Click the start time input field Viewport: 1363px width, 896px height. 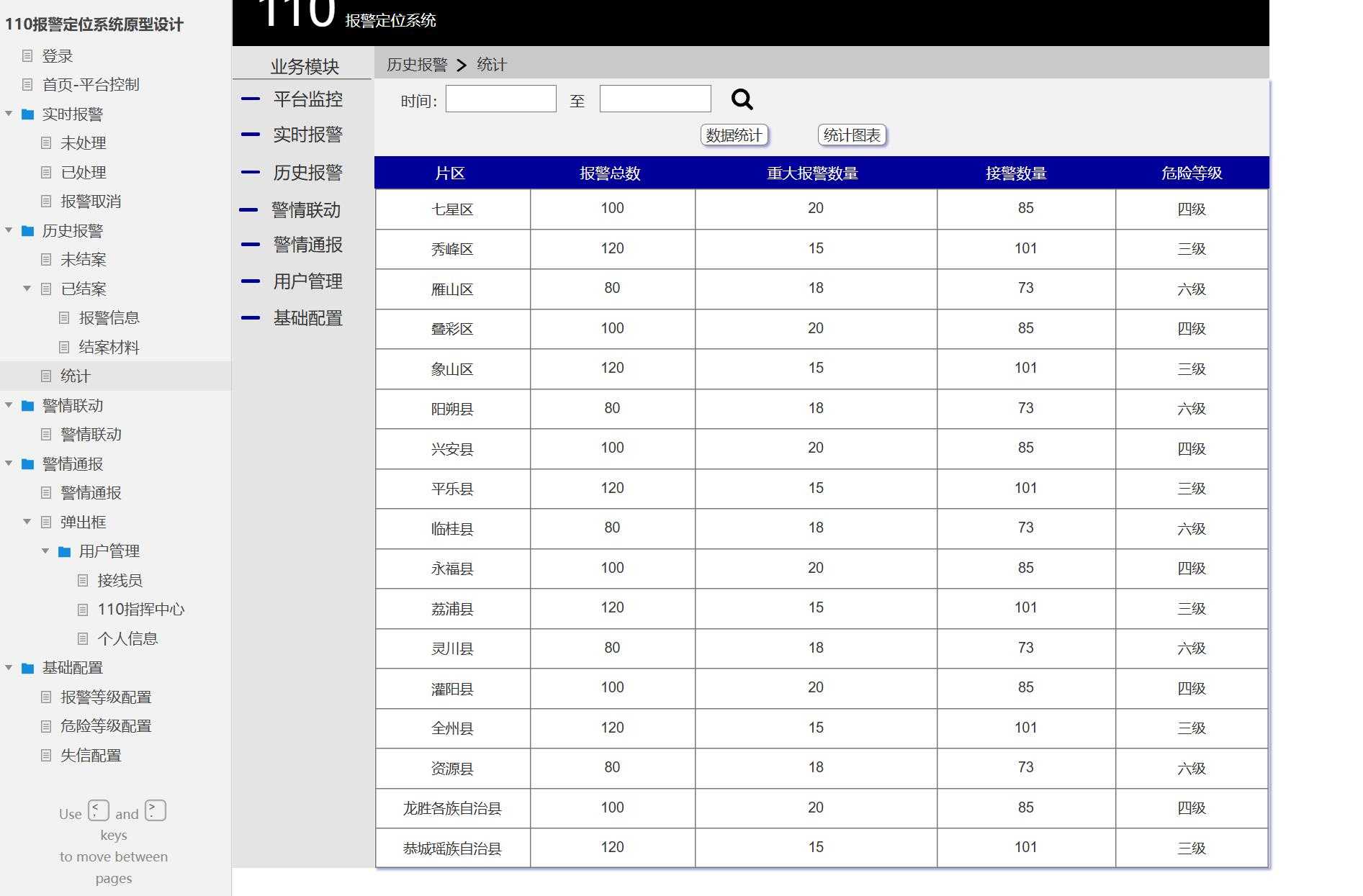click(500, 99)
